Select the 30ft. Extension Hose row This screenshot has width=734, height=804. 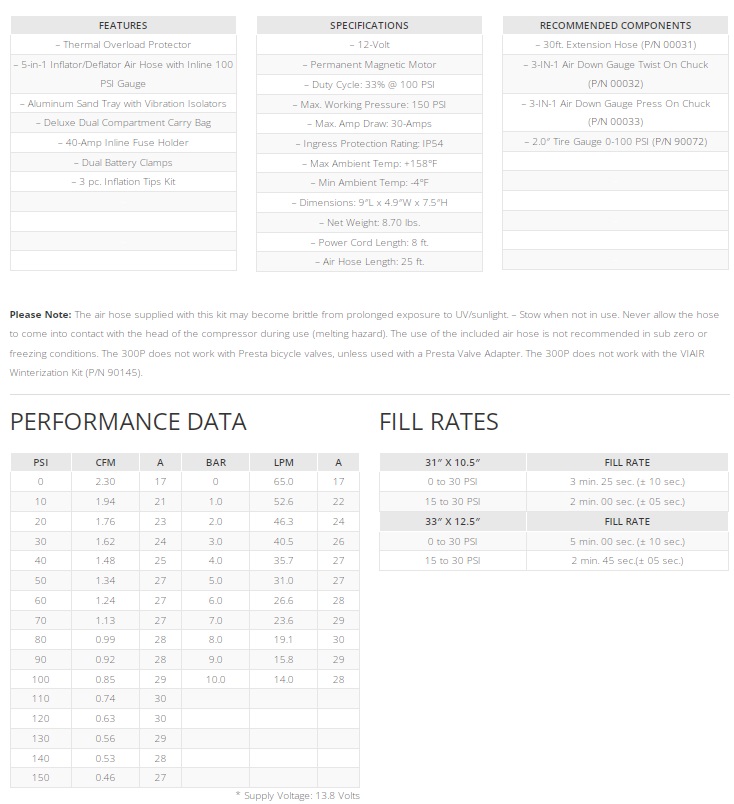point(615,45)
